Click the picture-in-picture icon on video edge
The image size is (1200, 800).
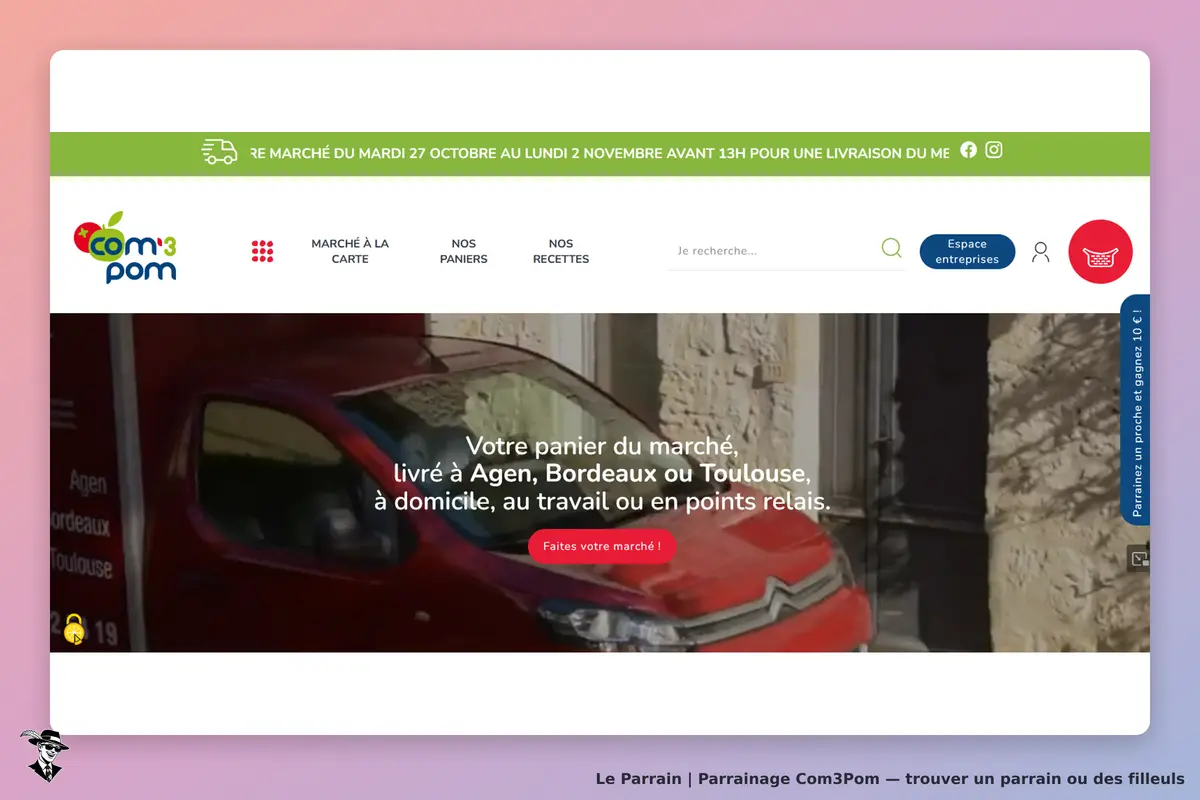coord(1138,558)
